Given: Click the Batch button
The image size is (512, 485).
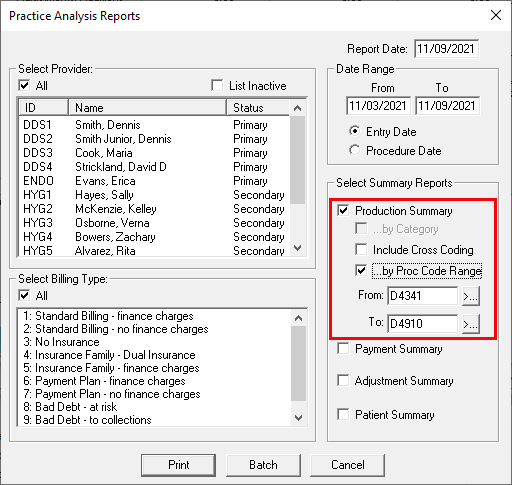Looking at the screenshot, I should pyautogui.click(x=263, y=465).
